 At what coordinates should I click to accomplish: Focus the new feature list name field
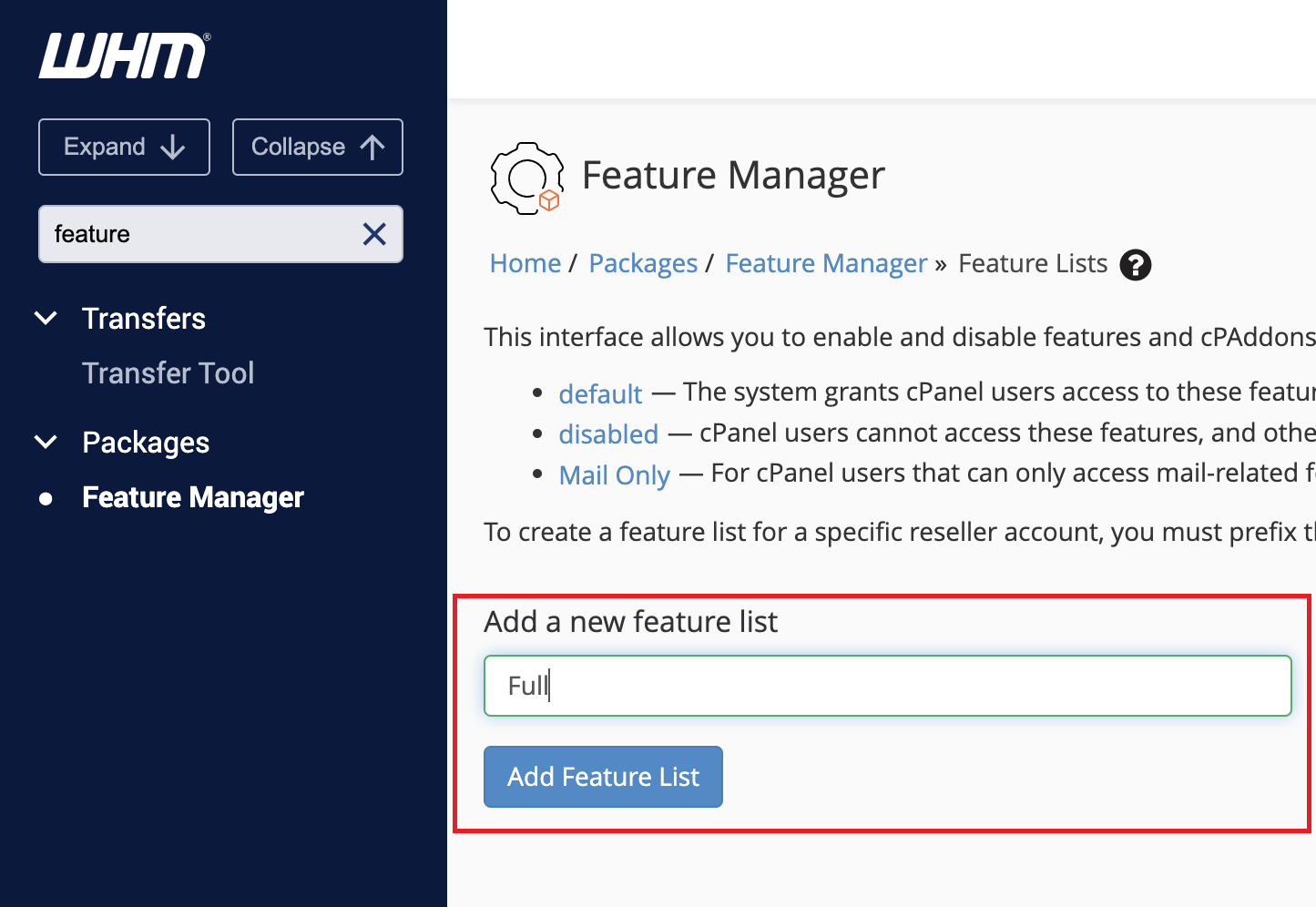click(x=887, y=686)
